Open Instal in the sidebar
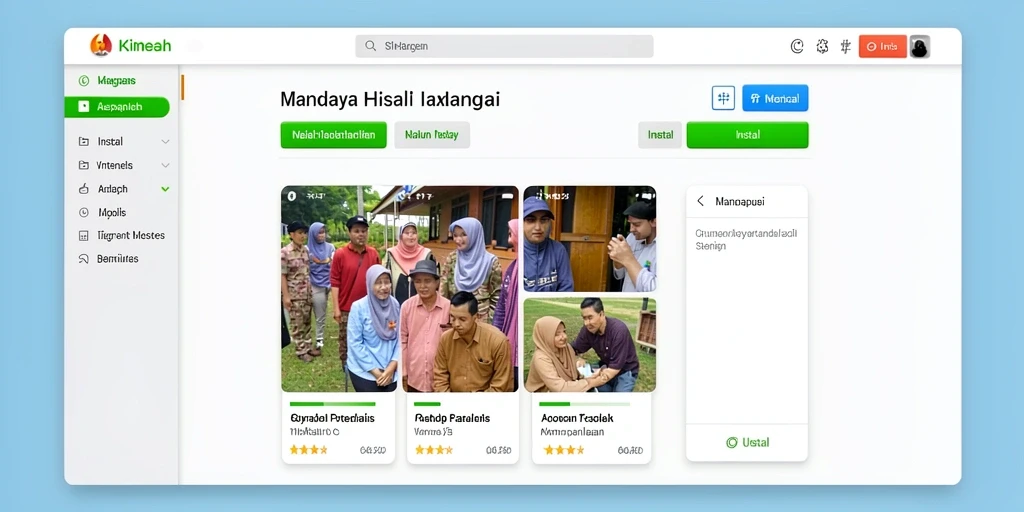 (x=110, y=141)
